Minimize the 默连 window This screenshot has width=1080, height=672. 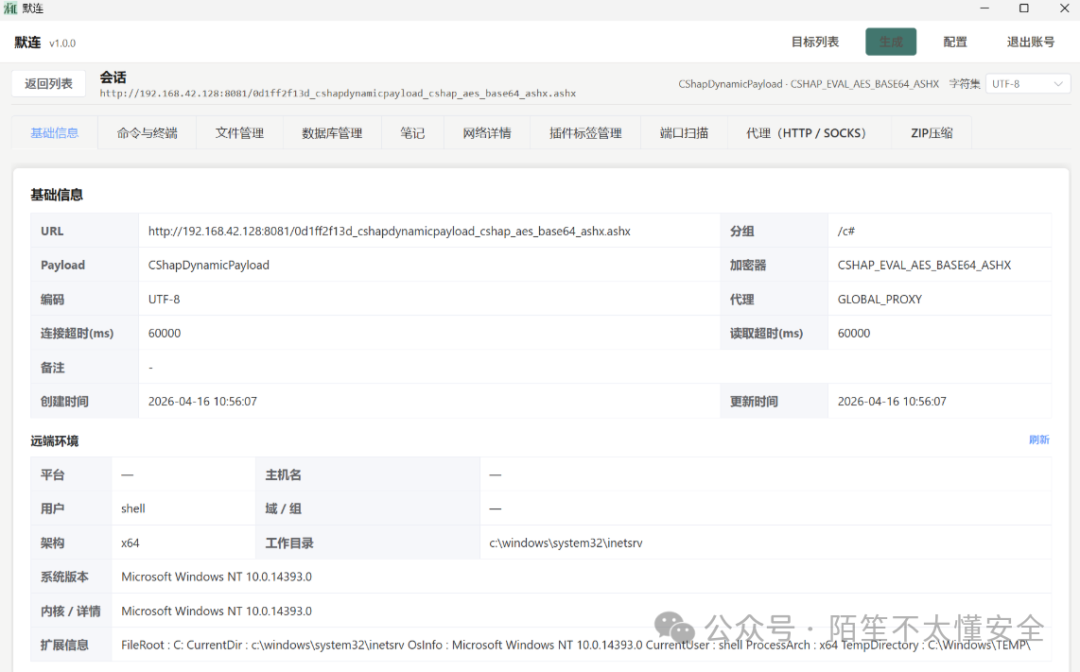(x=984, y=8)
